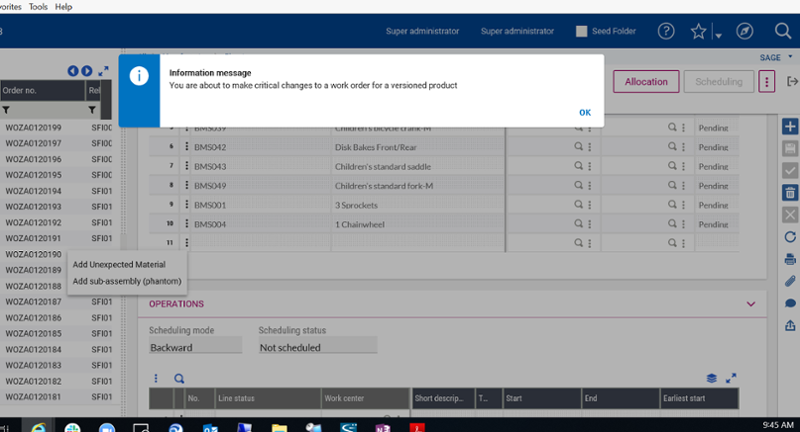Image resolution: width=800 pixels, height=432 pixels.
Task: Select Add Unexpected Material menu entry
Action: 119,265
